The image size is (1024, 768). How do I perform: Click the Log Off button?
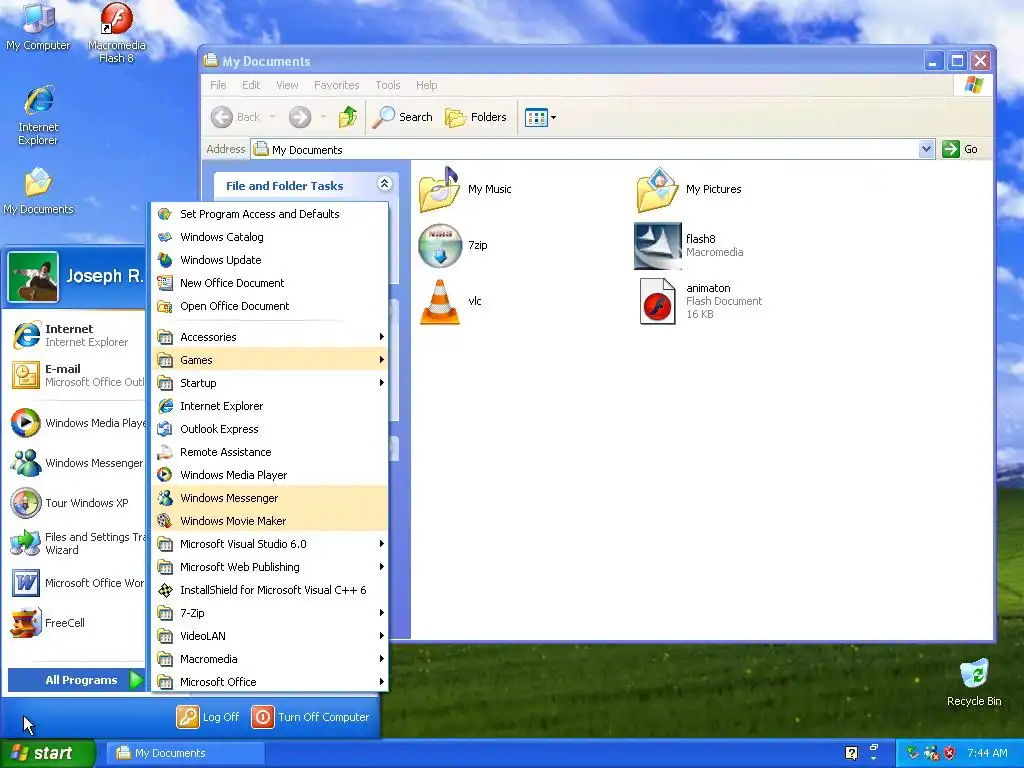pyautogui.click(x=208, y=716)
